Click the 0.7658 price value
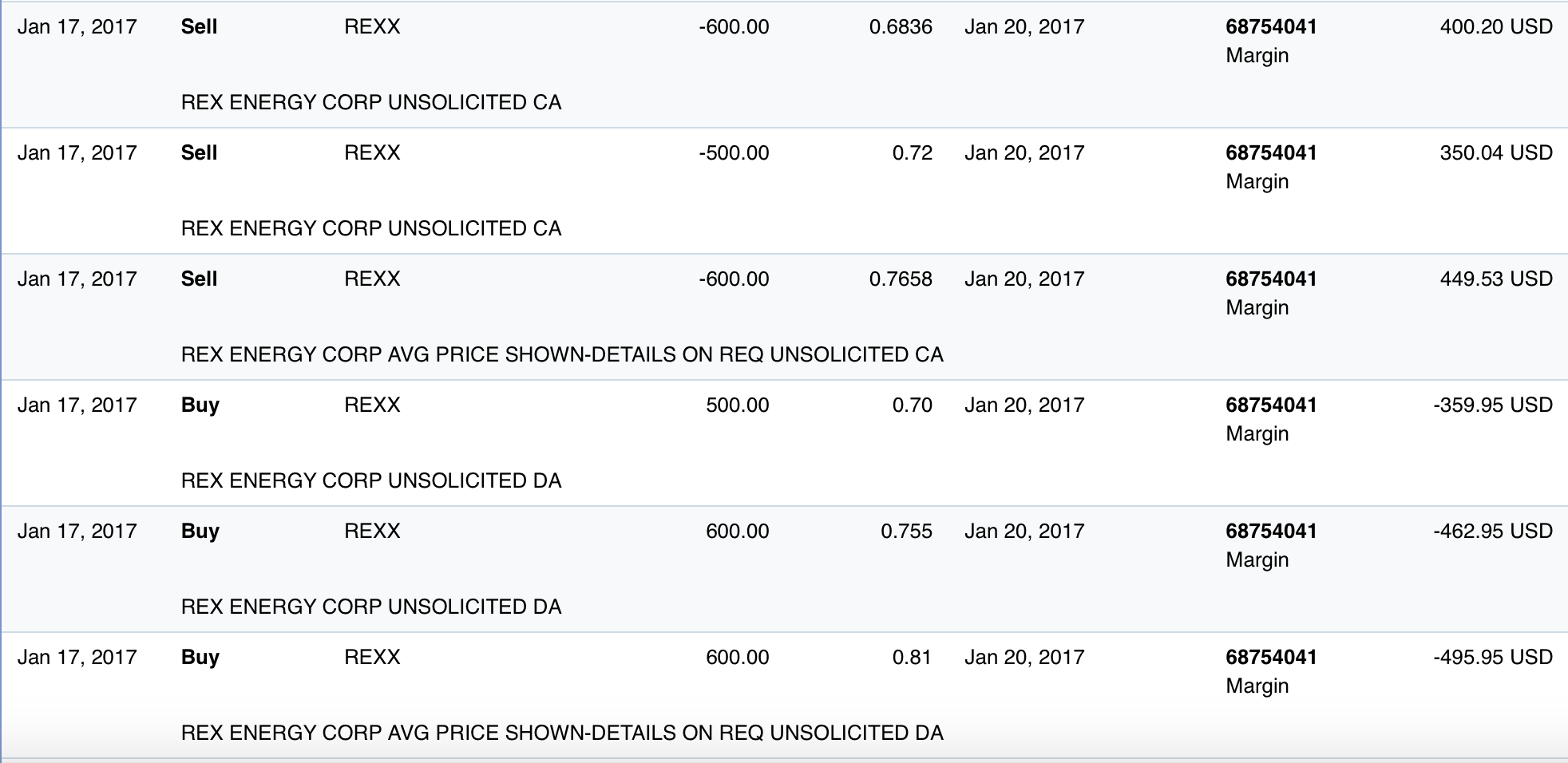The height and width of the screenshot is (763, 1568). pyautogui.click(x=900, y=279)
